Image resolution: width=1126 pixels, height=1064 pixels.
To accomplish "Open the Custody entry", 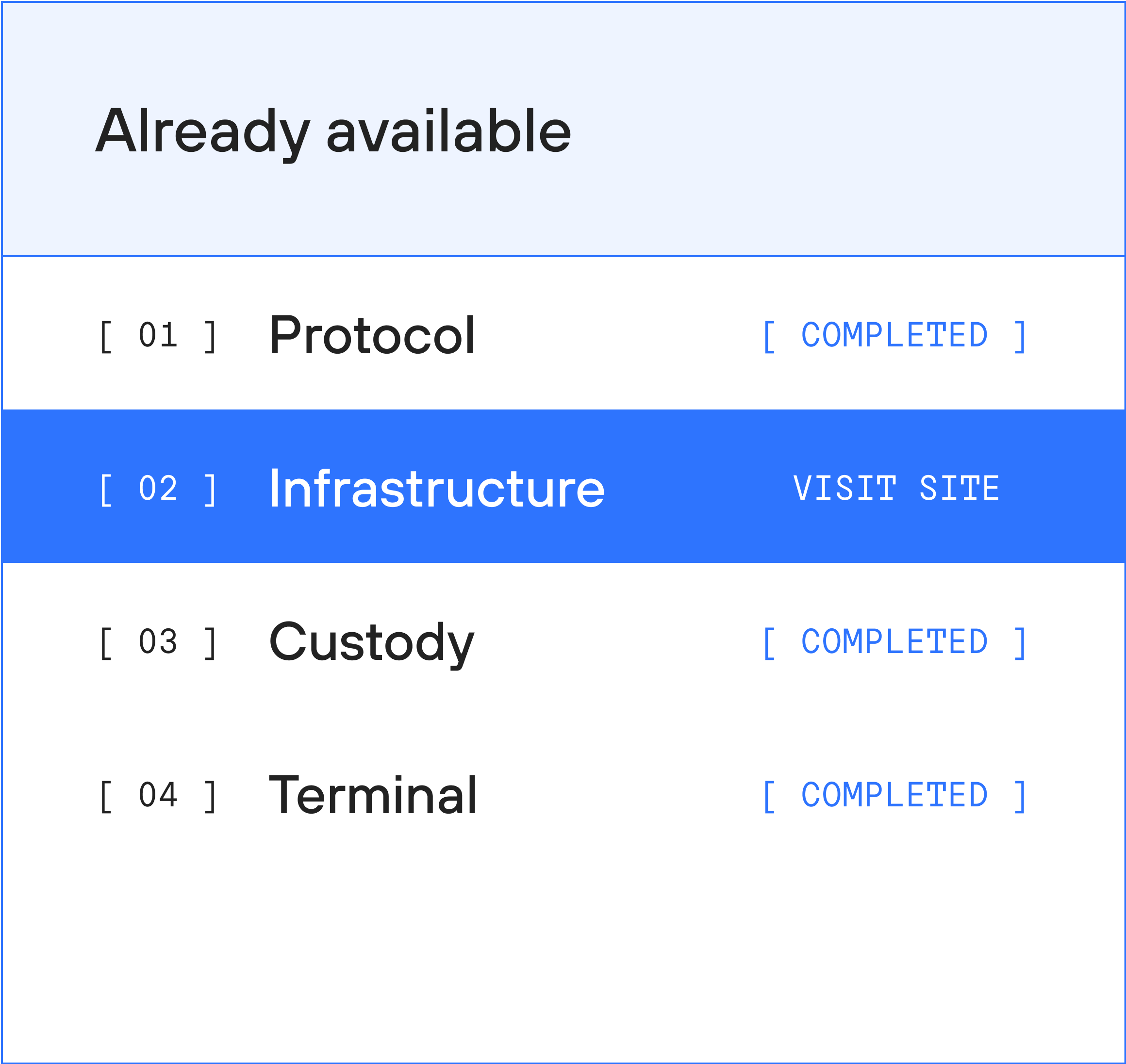I will 371,642.
